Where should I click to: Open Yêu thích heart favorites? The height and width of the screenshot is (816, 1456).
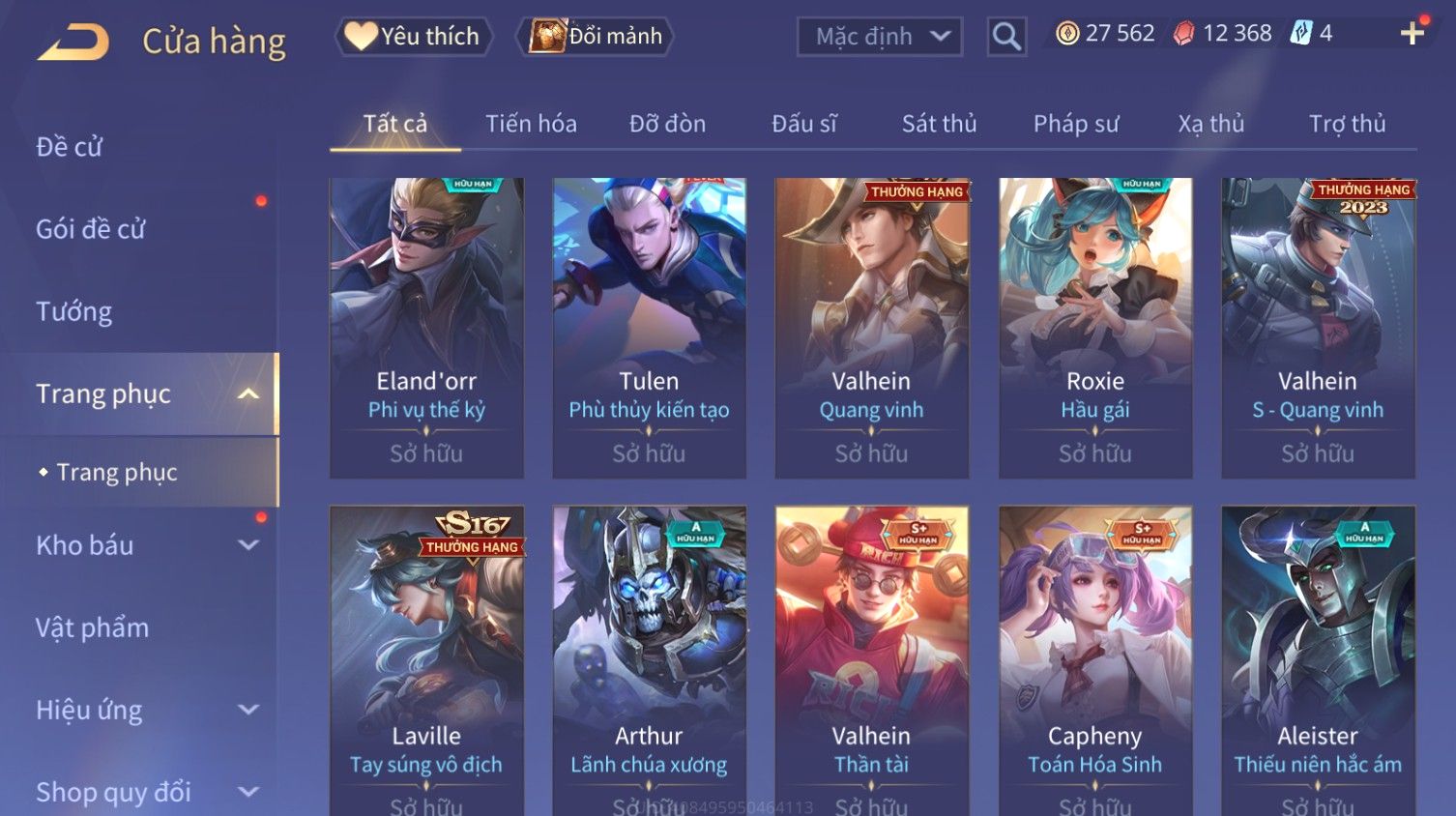tap(414, 37)
